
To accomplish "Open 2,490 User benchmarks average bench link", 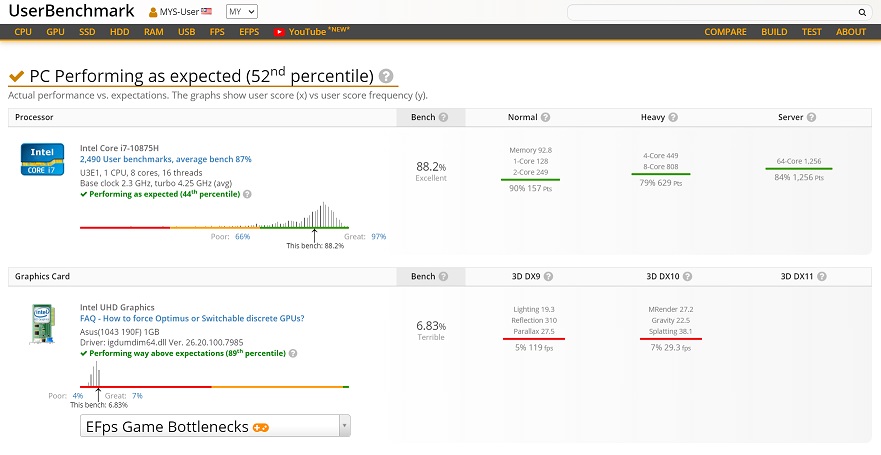I will 166,160.
